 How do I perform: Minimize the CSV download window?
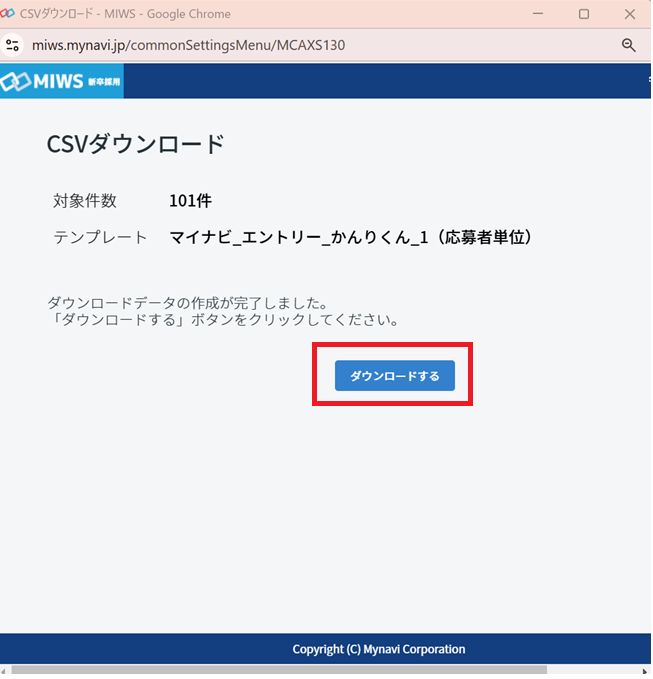point(539,14)
